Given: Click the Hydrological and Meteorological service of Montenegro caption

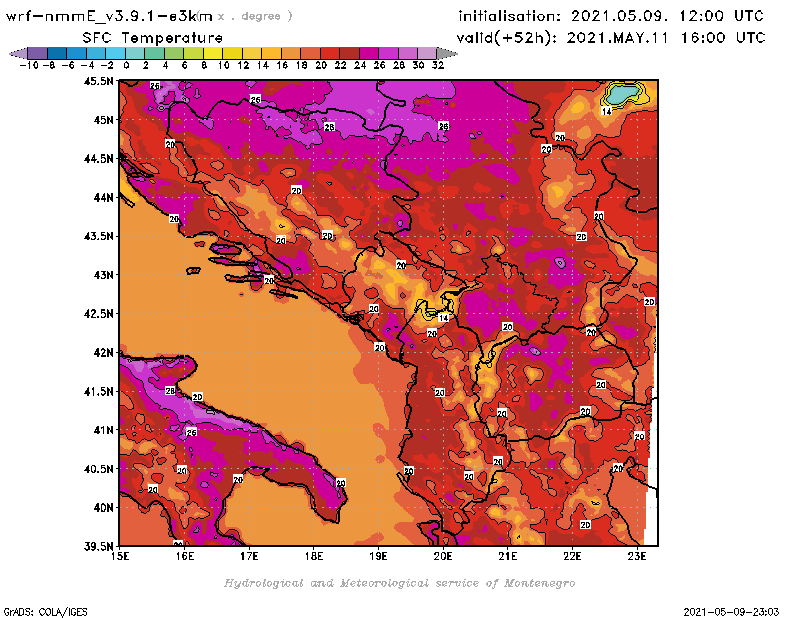Looking at the screenshot, I should click(x=399, y=583).
